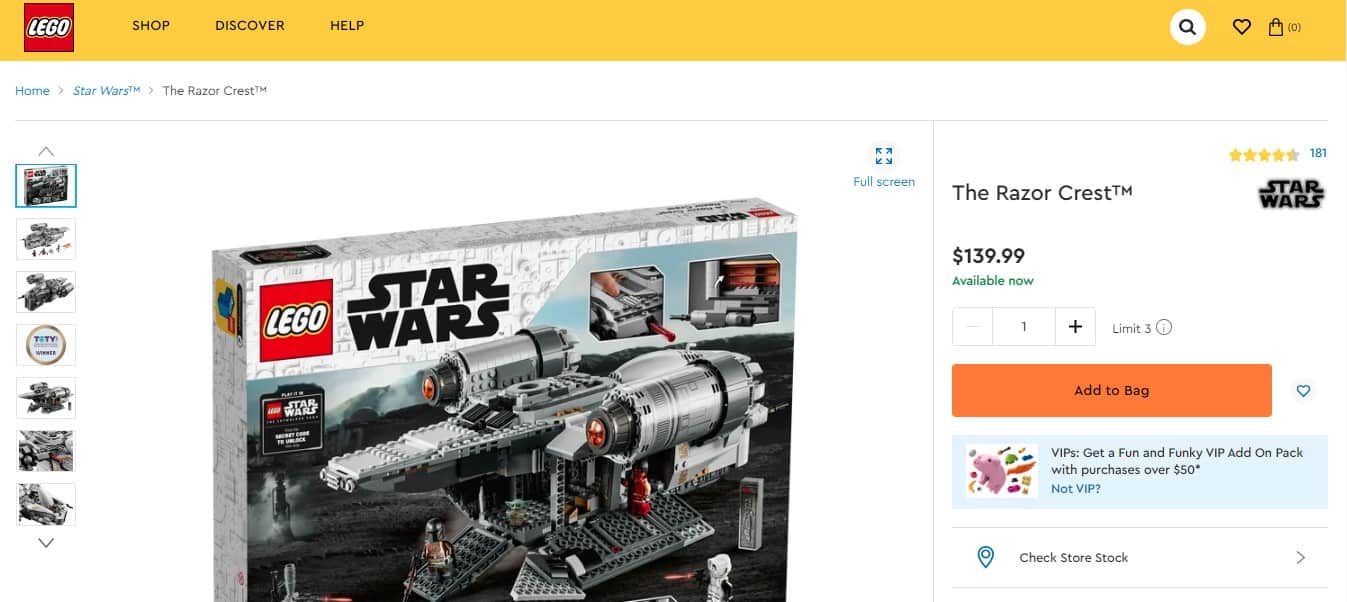Image resolution: width=1347 pixels, height=602 pixels.
Task: Click the Star Wars brand logo
Action: [1291, 194]
